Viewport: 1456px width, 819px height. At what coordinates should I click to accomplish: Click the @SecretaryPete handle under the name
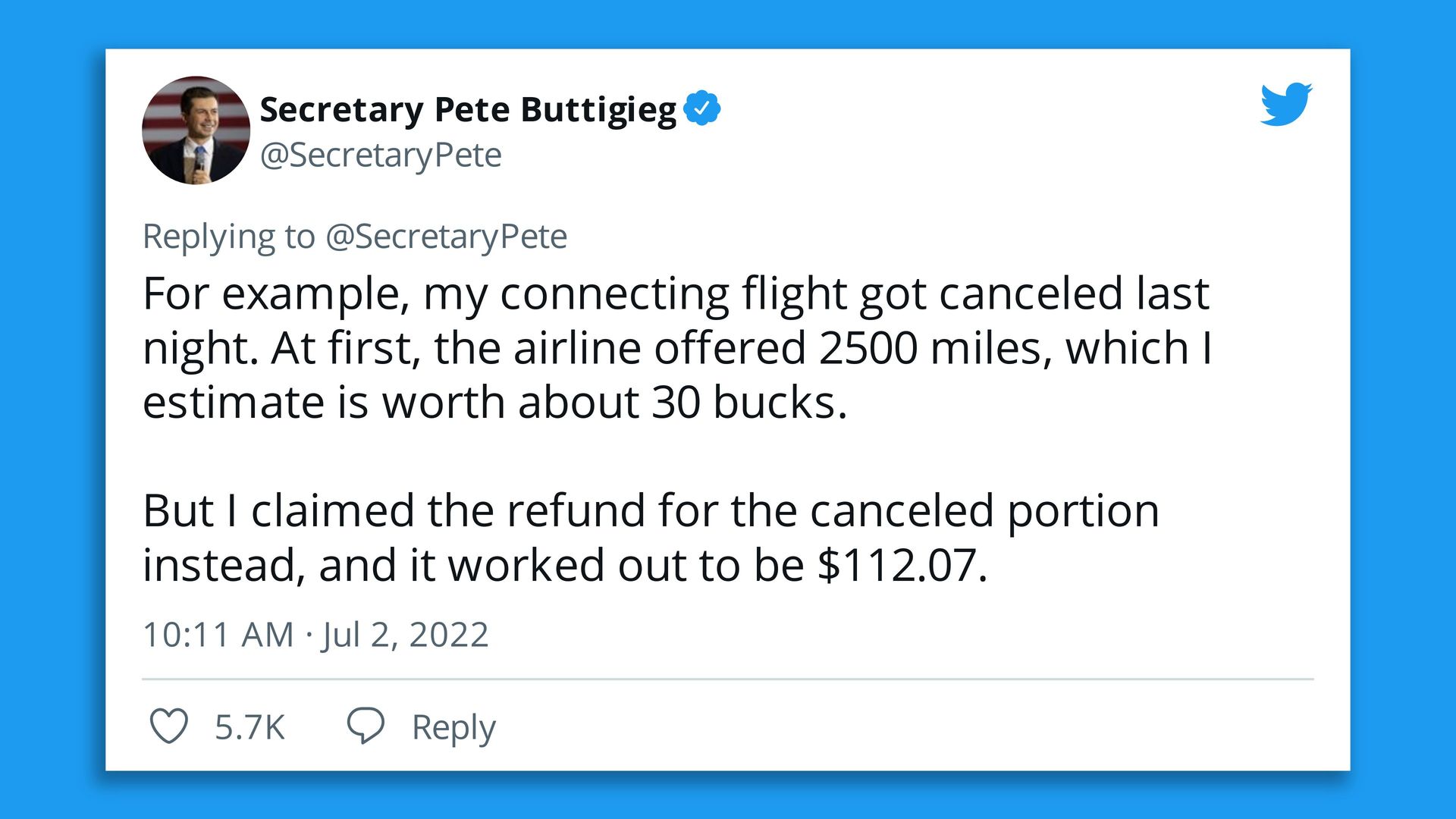380,155
